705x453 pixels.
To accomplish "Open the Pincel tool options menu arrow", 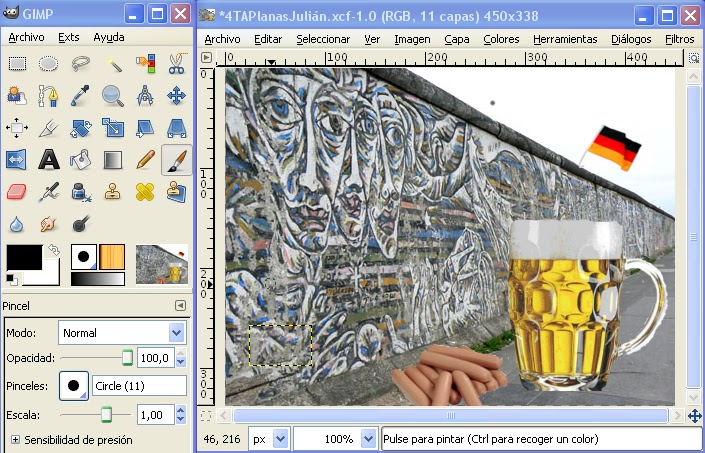I will (180, 306).
